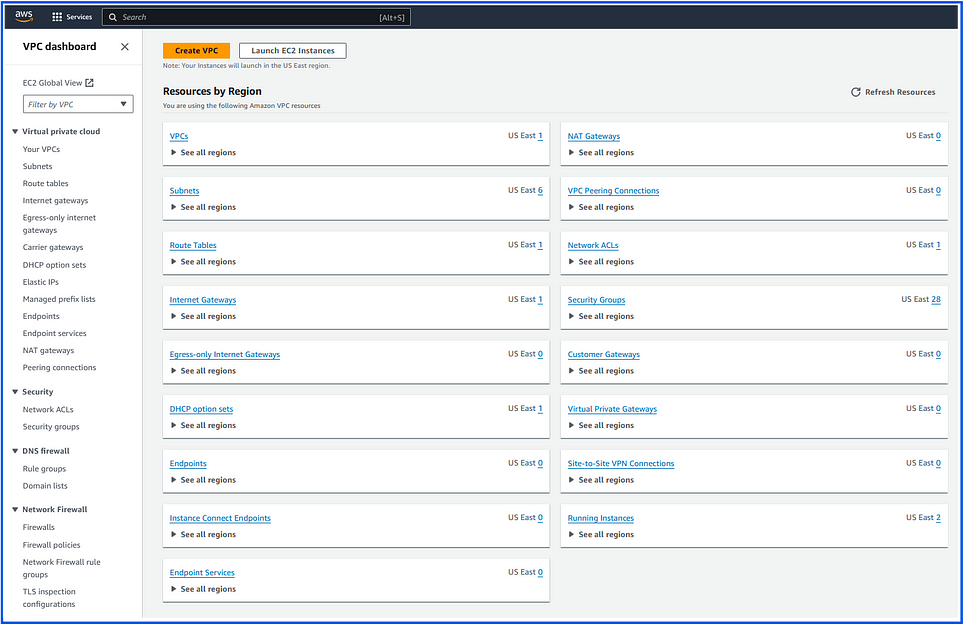Select Rule groups under DNS firewall
Image resolution: width=963 pixels, height=624 pixels.
(x=44, y=469)
